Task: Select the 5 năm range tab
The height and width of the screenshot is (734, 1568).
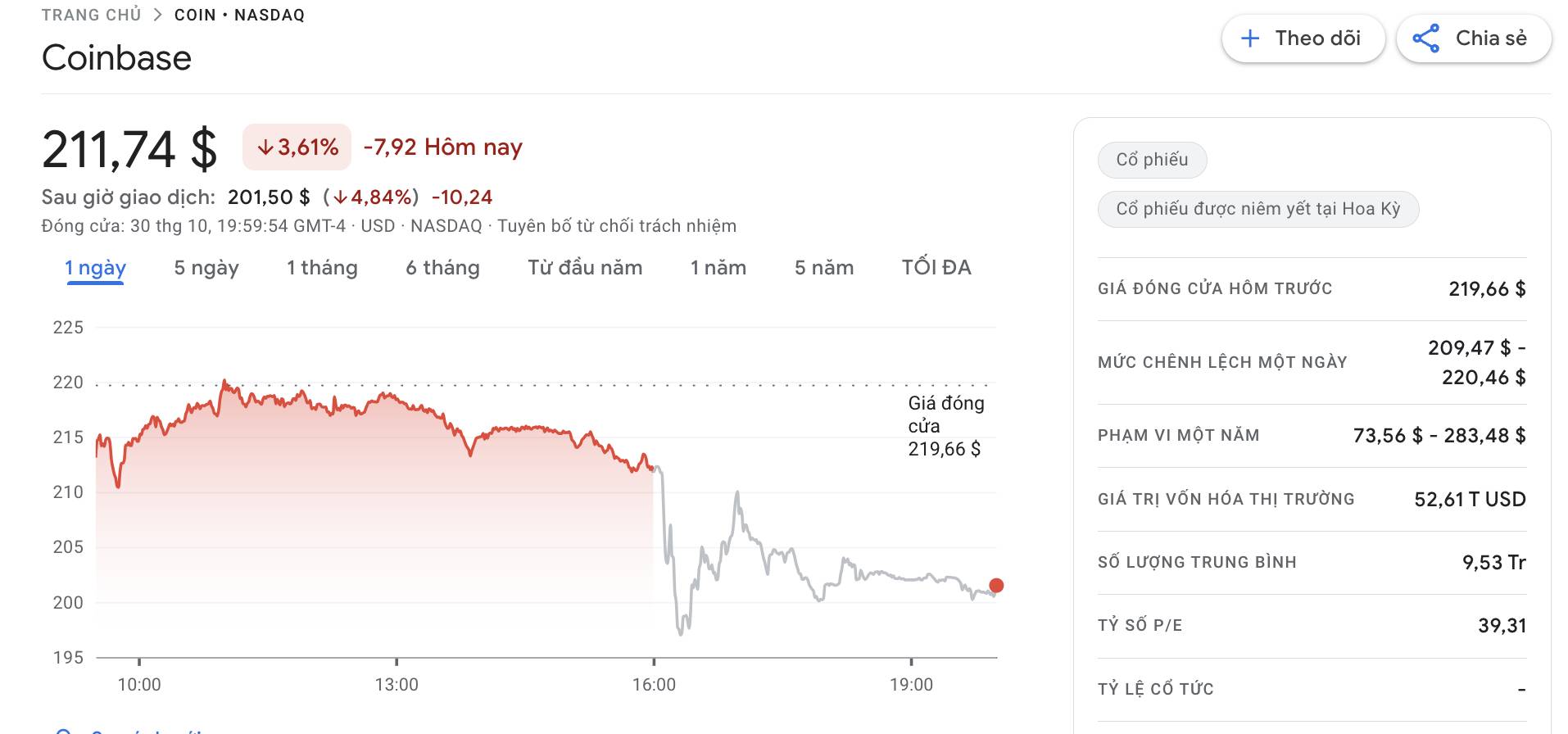Action: (x=824, y=268)
